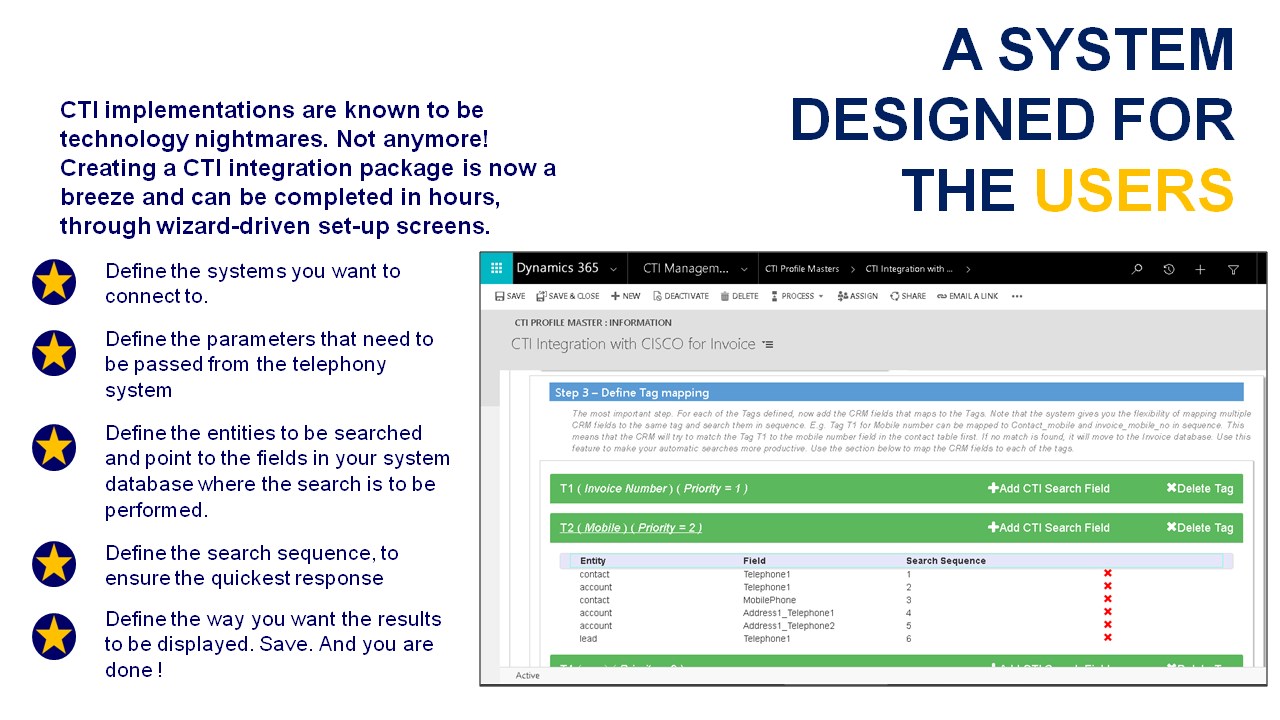
Task: Expand the CTI Management area dropdown
Action: [x=744, y=269]
